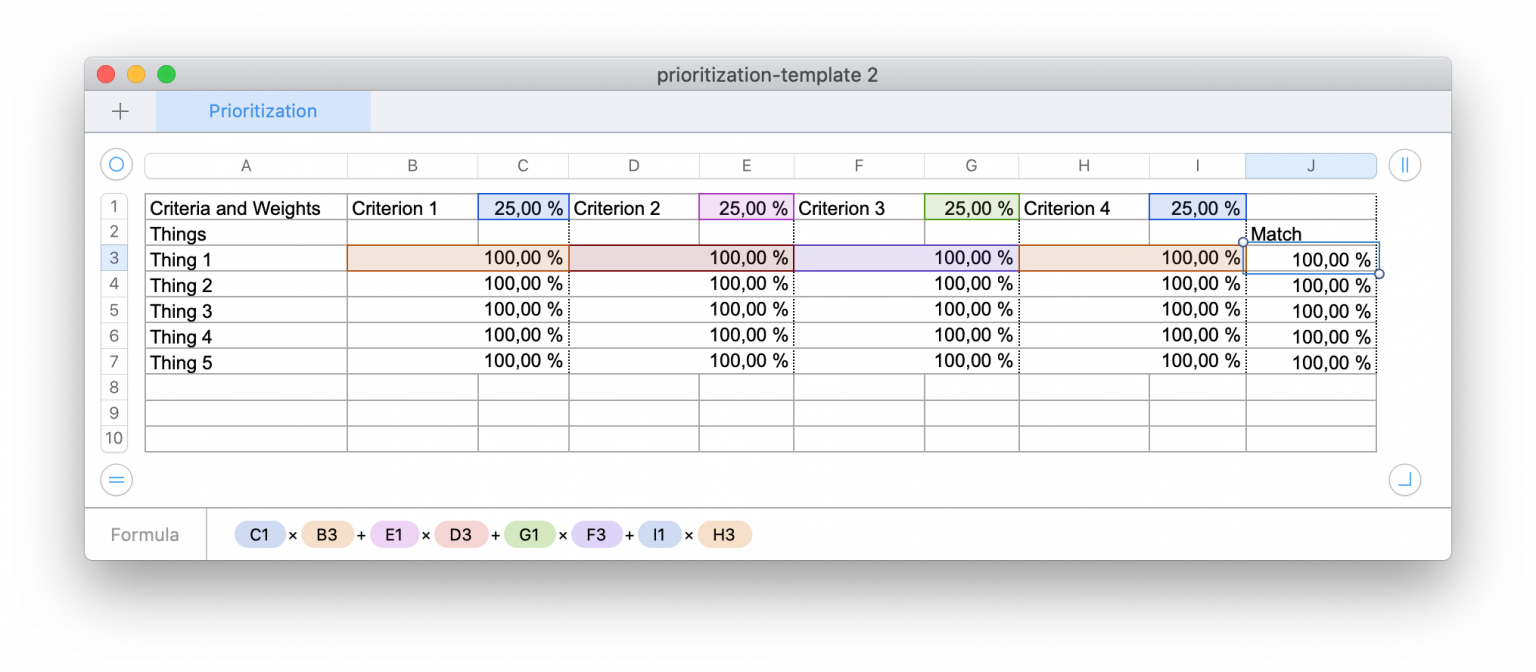The width and height of the screenshot is (1536, 672).
Task: Open the Prioritization sheet tab
Action: coord(263,111)
